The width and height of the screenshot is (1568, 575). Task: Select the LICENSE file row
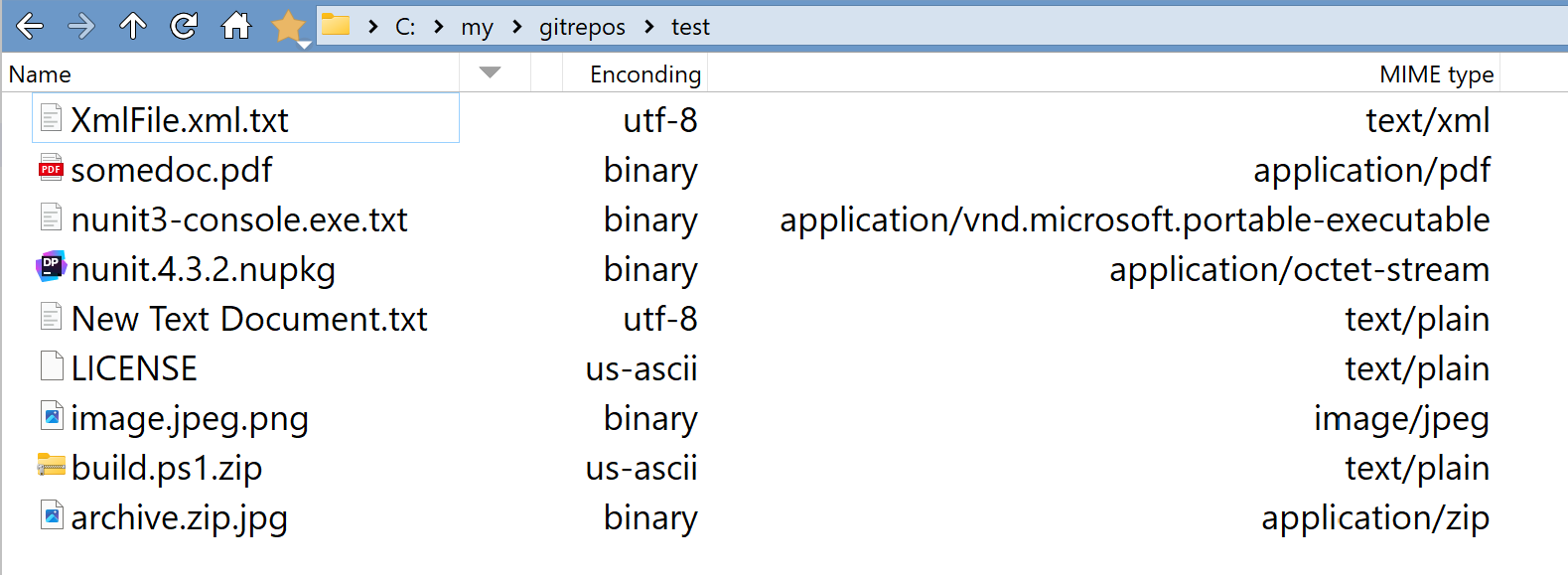click(134, 368)
